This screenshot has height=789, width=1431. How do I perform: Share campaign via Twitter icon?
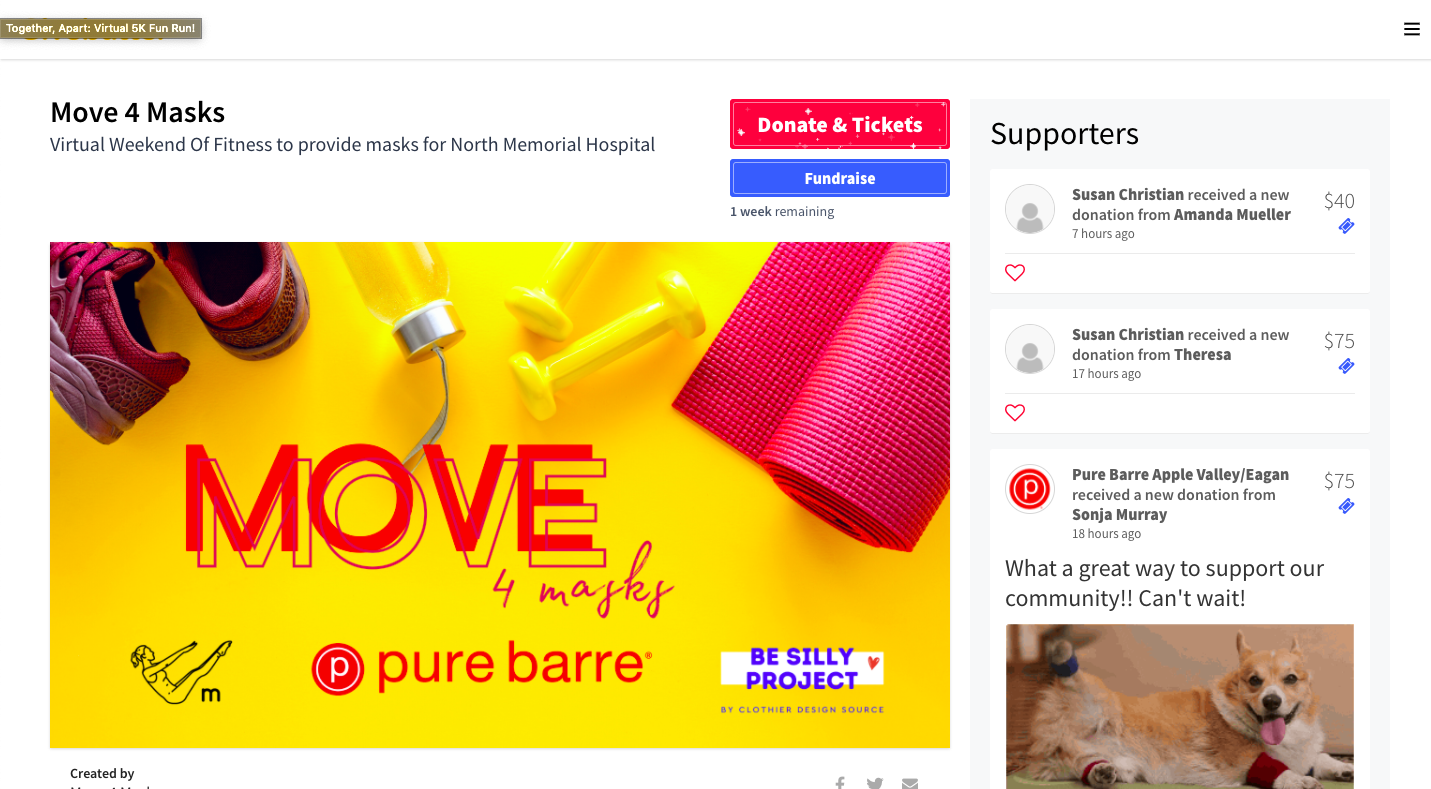pyautogui.click(x=875, y=783)
